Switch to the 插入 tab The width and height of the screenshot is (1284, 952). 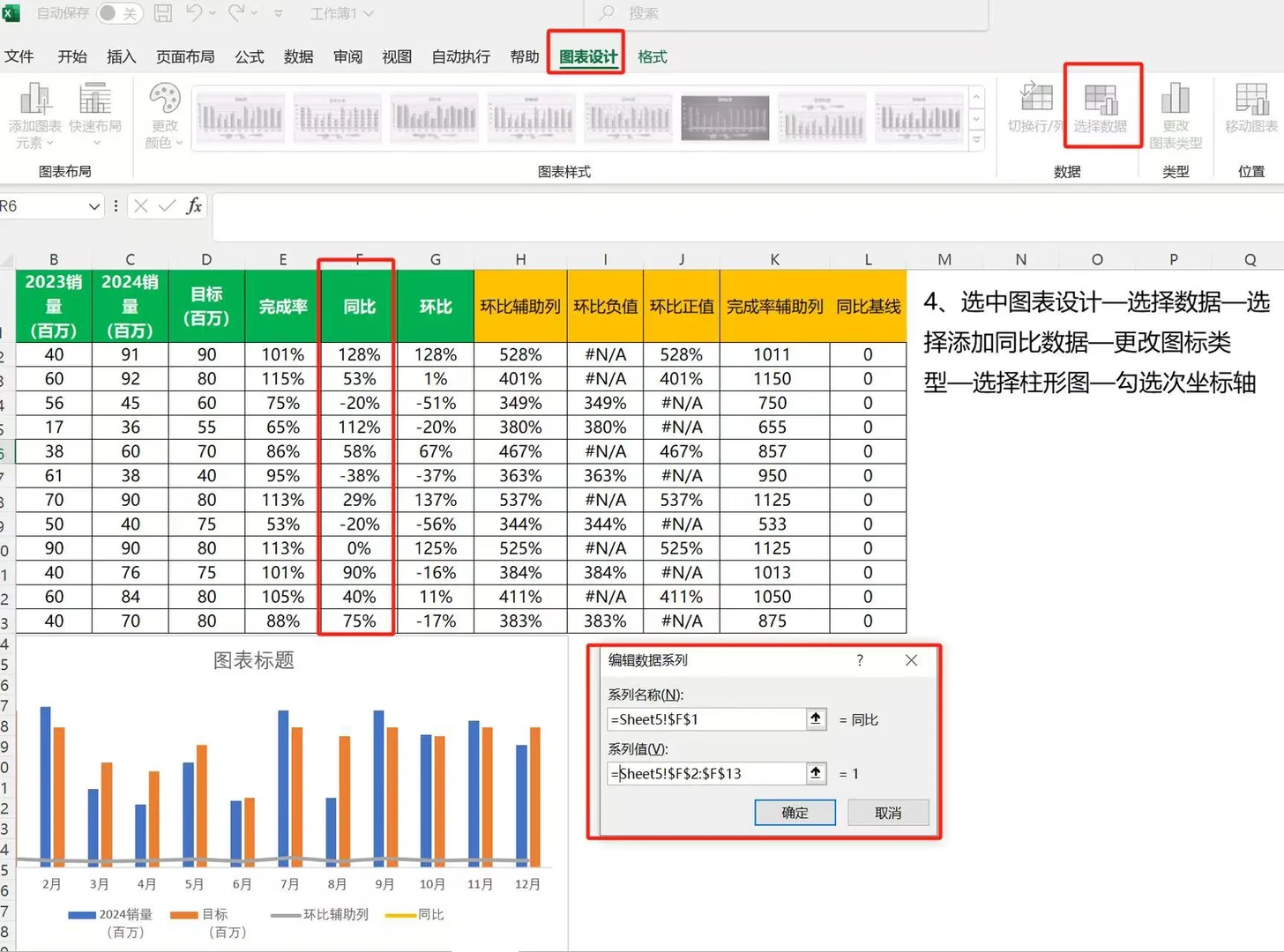(122, 56)
